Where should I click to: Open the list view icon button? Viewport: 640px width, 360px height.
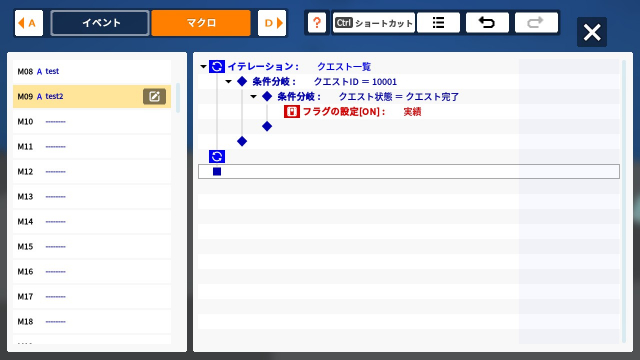point(438,22)
